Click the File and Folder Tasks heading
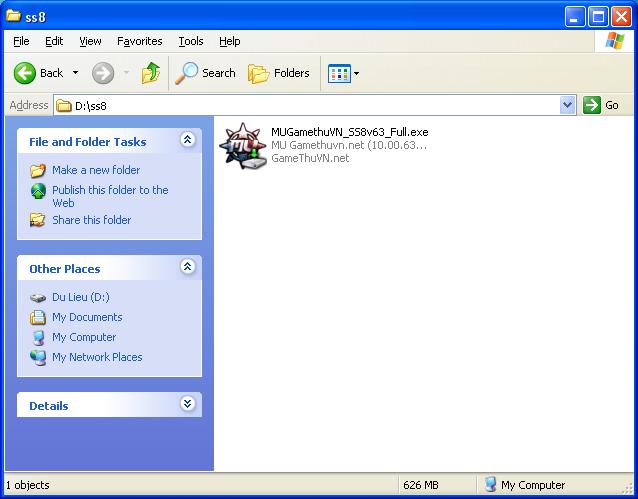The image size is (638, 499). pos(88,142)
